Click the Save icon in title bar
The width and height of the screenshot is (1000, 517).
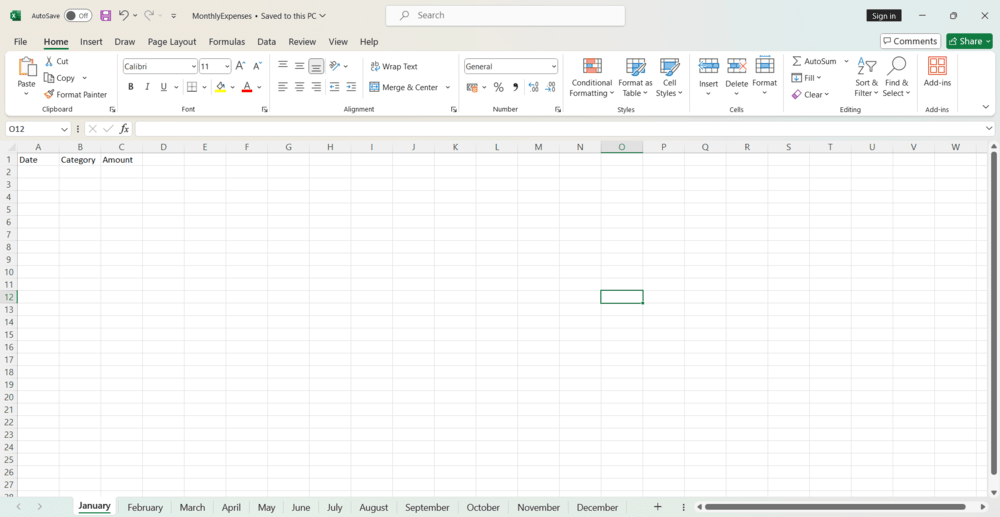[106, 15]
